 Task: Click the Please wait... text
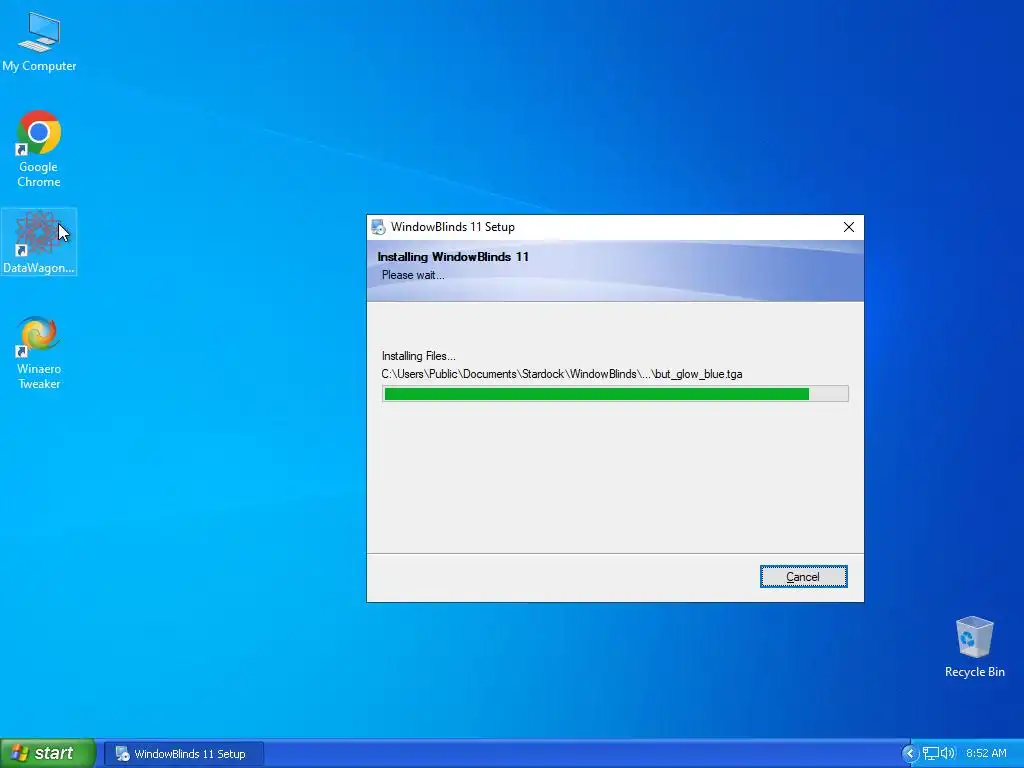(x=413, y=275)
